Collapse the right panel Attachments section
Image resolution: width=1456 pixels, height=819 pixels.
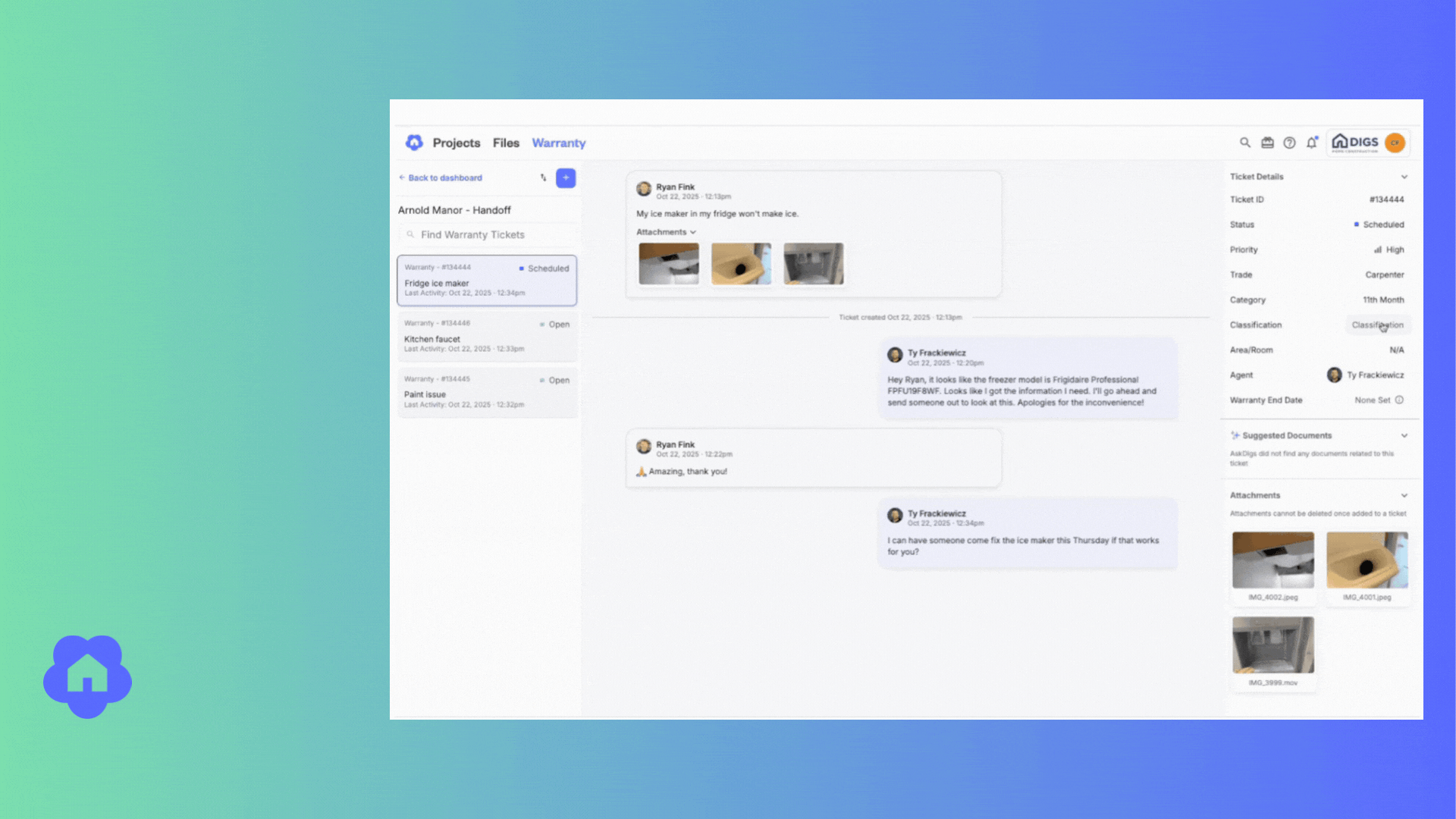(1404, 495)
